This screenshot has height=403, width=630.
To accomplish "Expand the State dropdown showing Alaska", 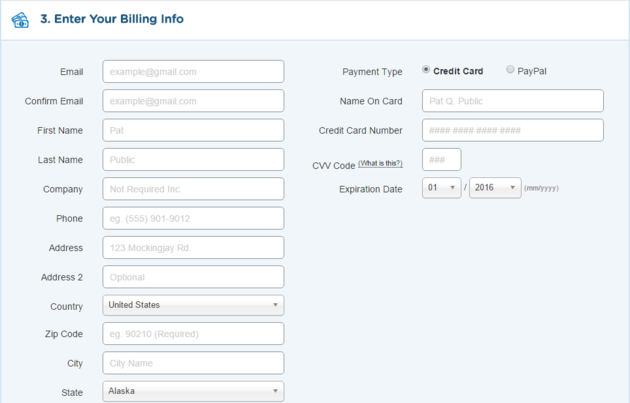I will [193, 392].
